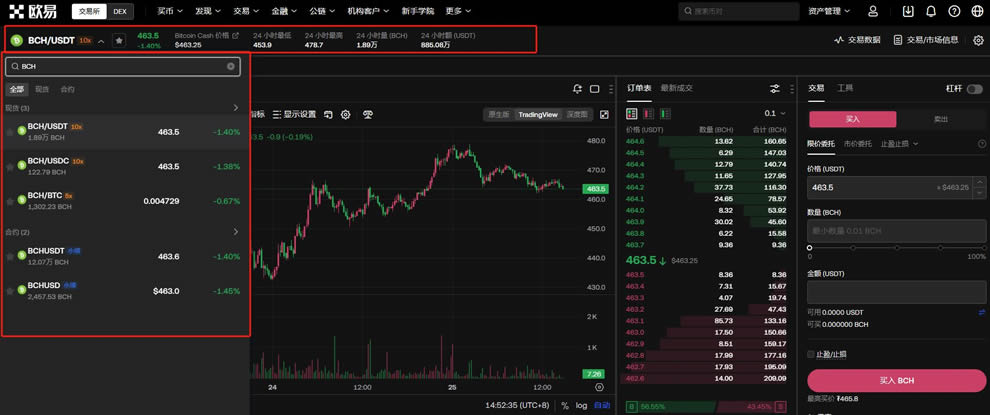Open the user account profile icon
The height and width of the screenshot is (415, 990).
click(x=873, y=12)
